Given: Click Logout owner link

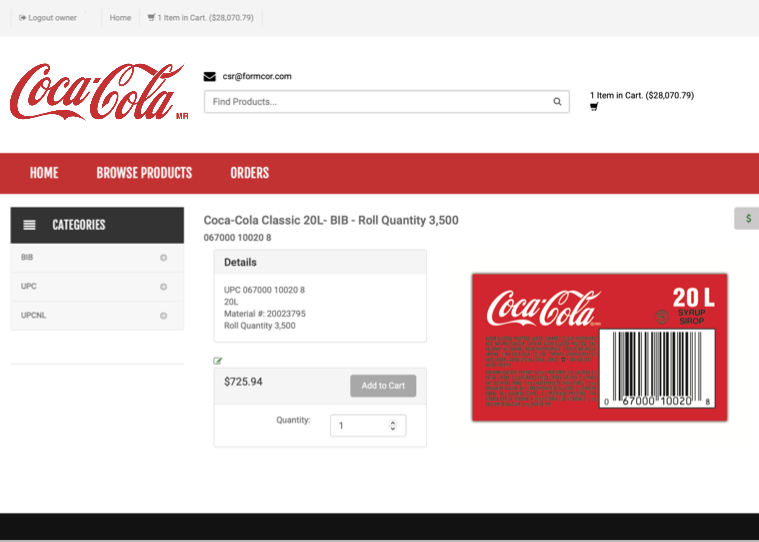Looking at the screenshot, I should pos(48,18).
